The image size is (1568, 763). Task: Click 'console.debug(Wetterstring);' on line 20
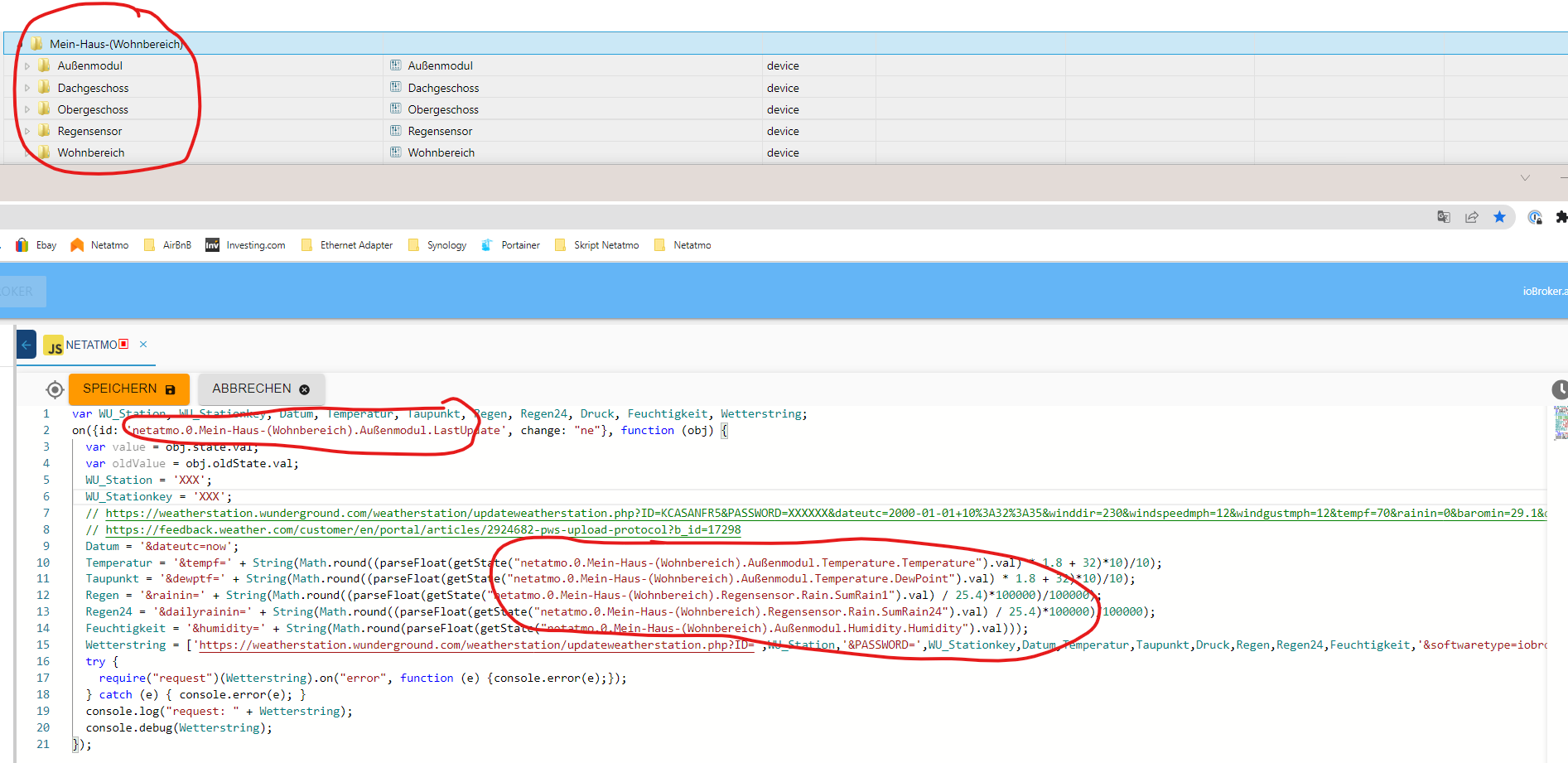click(x=179, y=727)
